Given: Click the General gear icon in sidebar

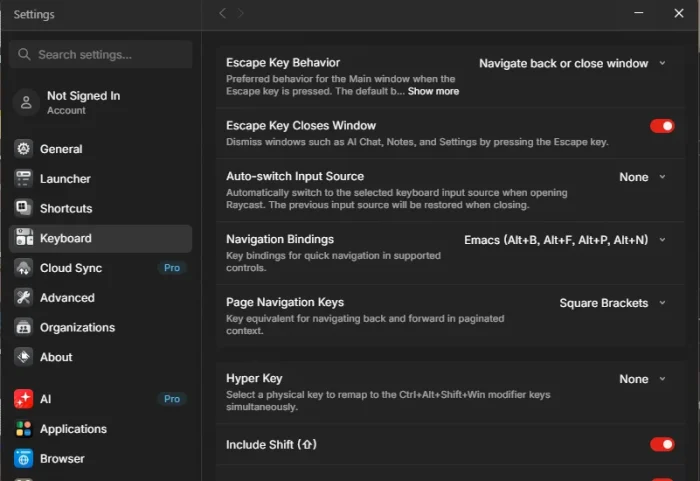Looking at the screenshot, I should pos(23,149).
